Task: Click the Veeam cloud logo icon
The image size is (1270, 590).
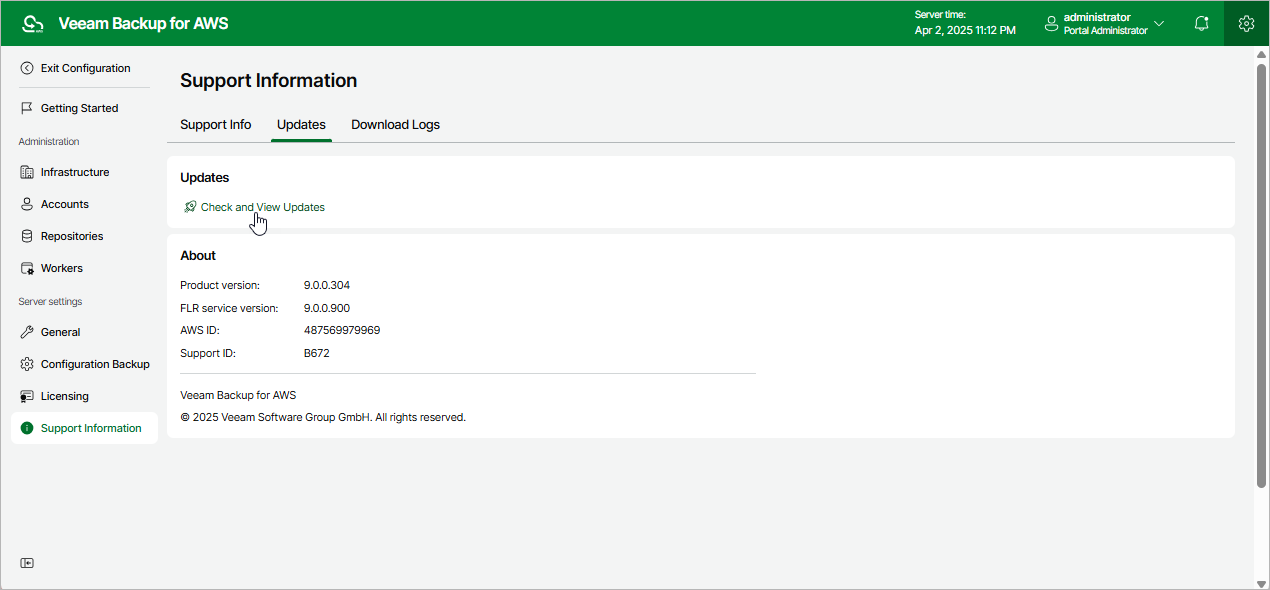Action: point(32,23)
